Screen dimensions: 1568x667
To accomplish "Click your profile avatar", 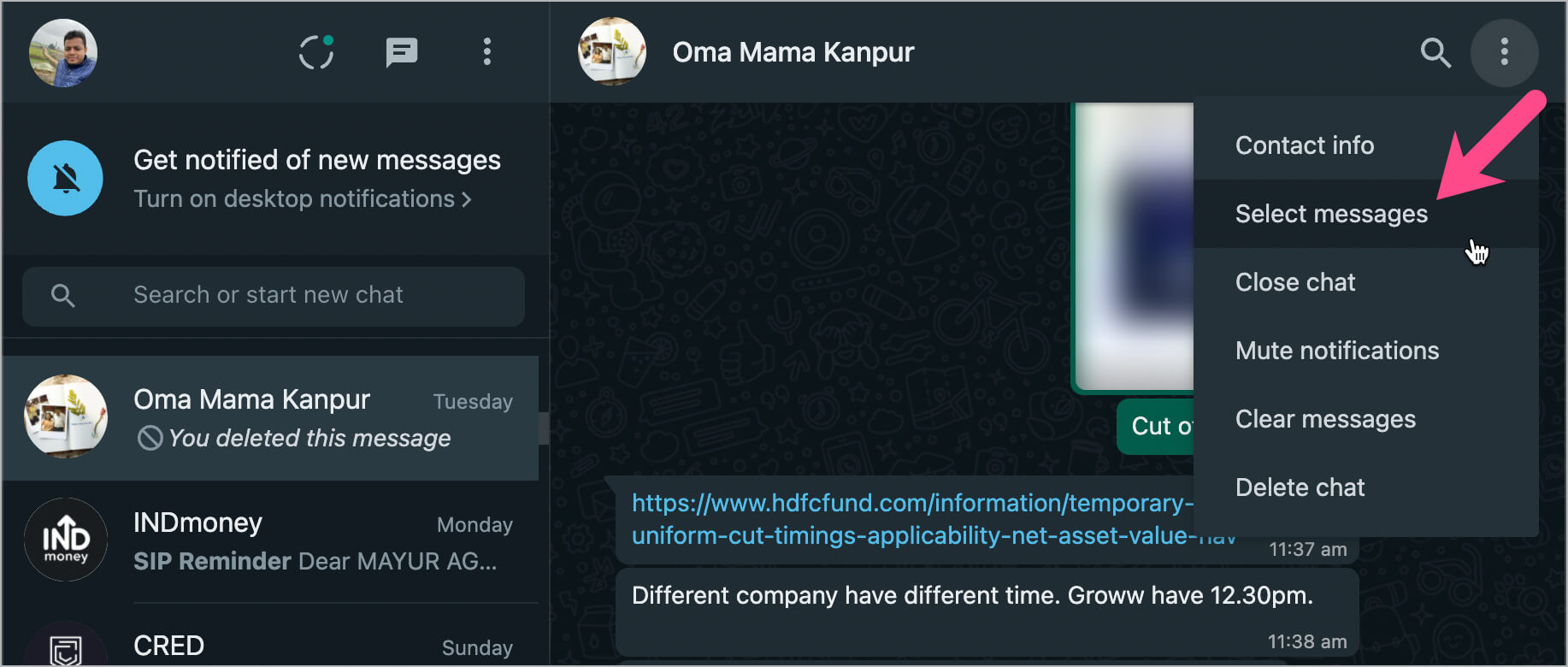I will [x=63, y=53].
